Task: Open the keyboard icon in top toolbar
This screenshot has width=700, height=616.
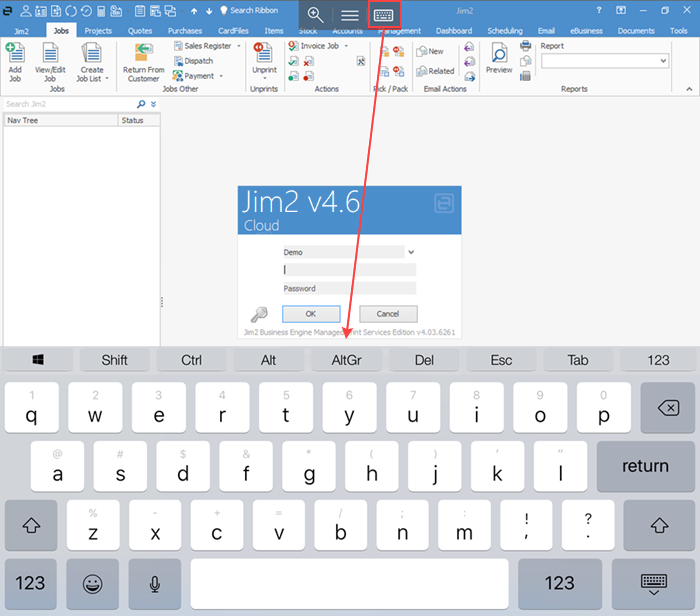Action: click(x=384, y=15)
